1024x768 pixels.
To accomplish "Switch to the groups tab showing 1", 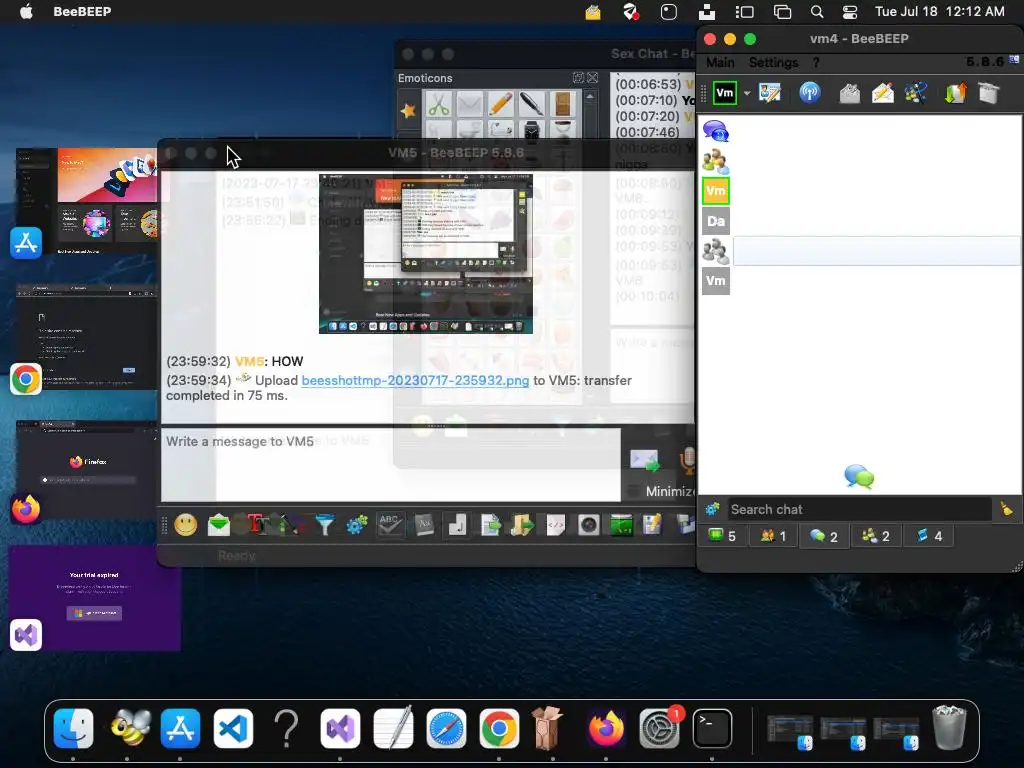I will pyautogui.click(x=773, y=536).
